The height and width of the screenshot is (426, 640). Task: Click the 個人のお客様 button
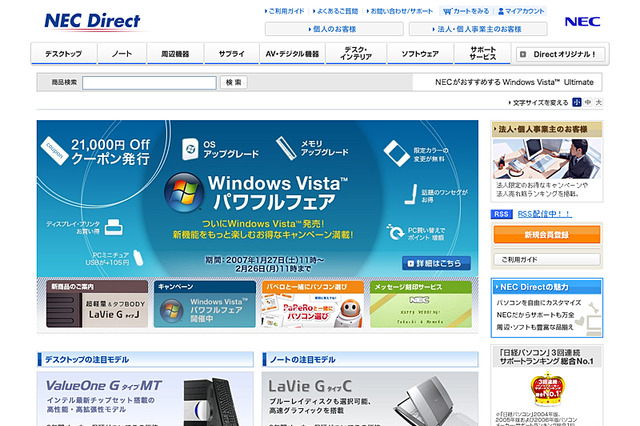click(334, 29)
